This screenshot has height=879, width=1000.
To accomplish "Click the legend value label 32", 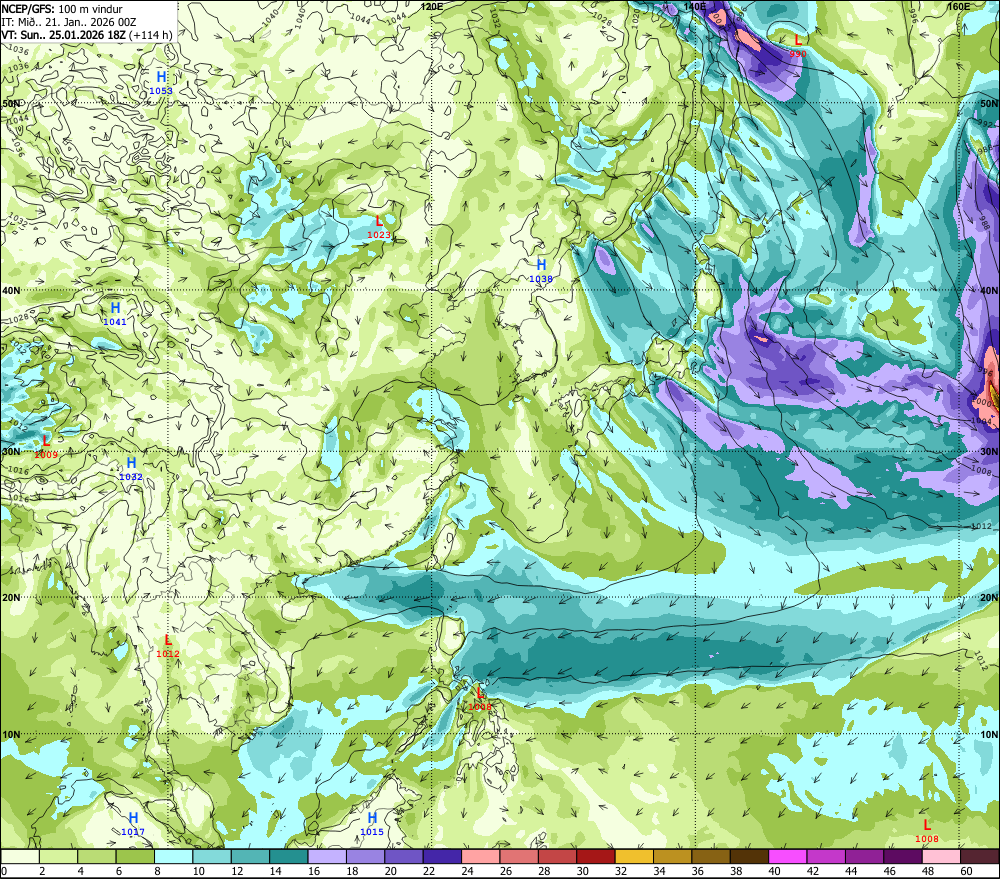I will click(x=621, y=871).
